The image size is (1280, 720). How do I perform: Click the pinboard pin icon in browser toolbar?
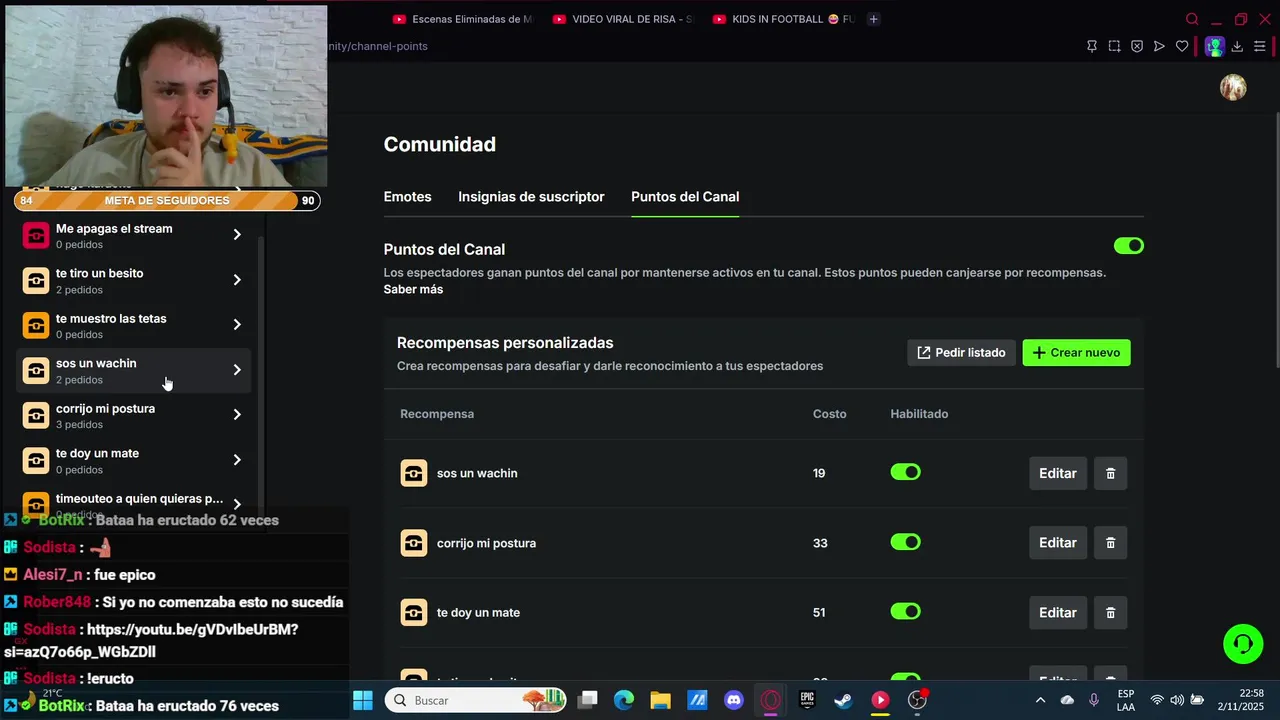(x=1092, y=46)
